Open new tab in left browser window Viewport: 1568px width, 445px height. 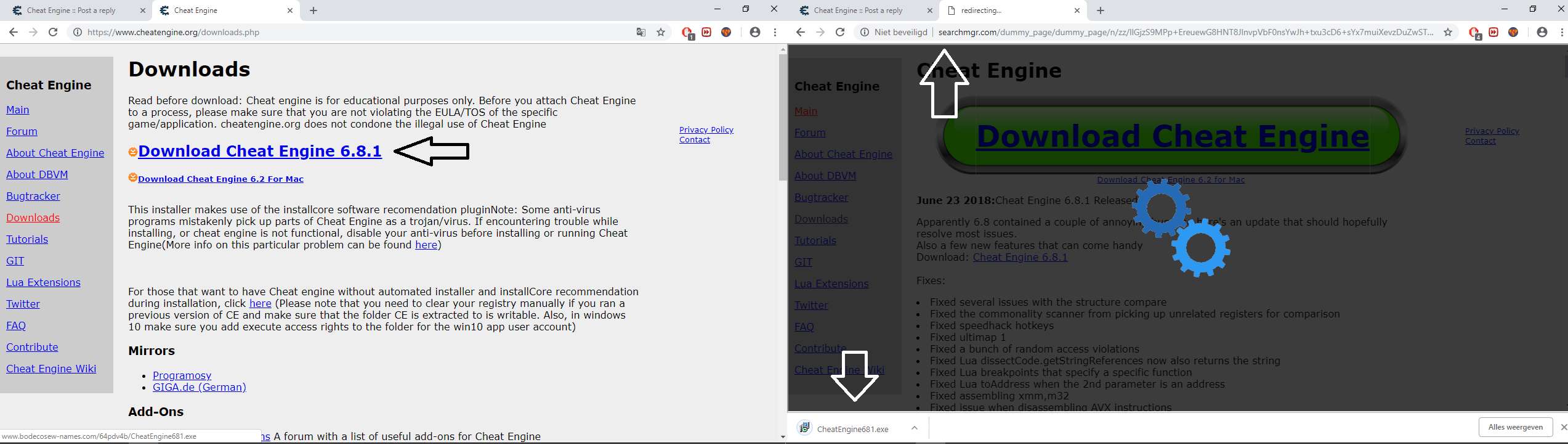coord(313,10)
